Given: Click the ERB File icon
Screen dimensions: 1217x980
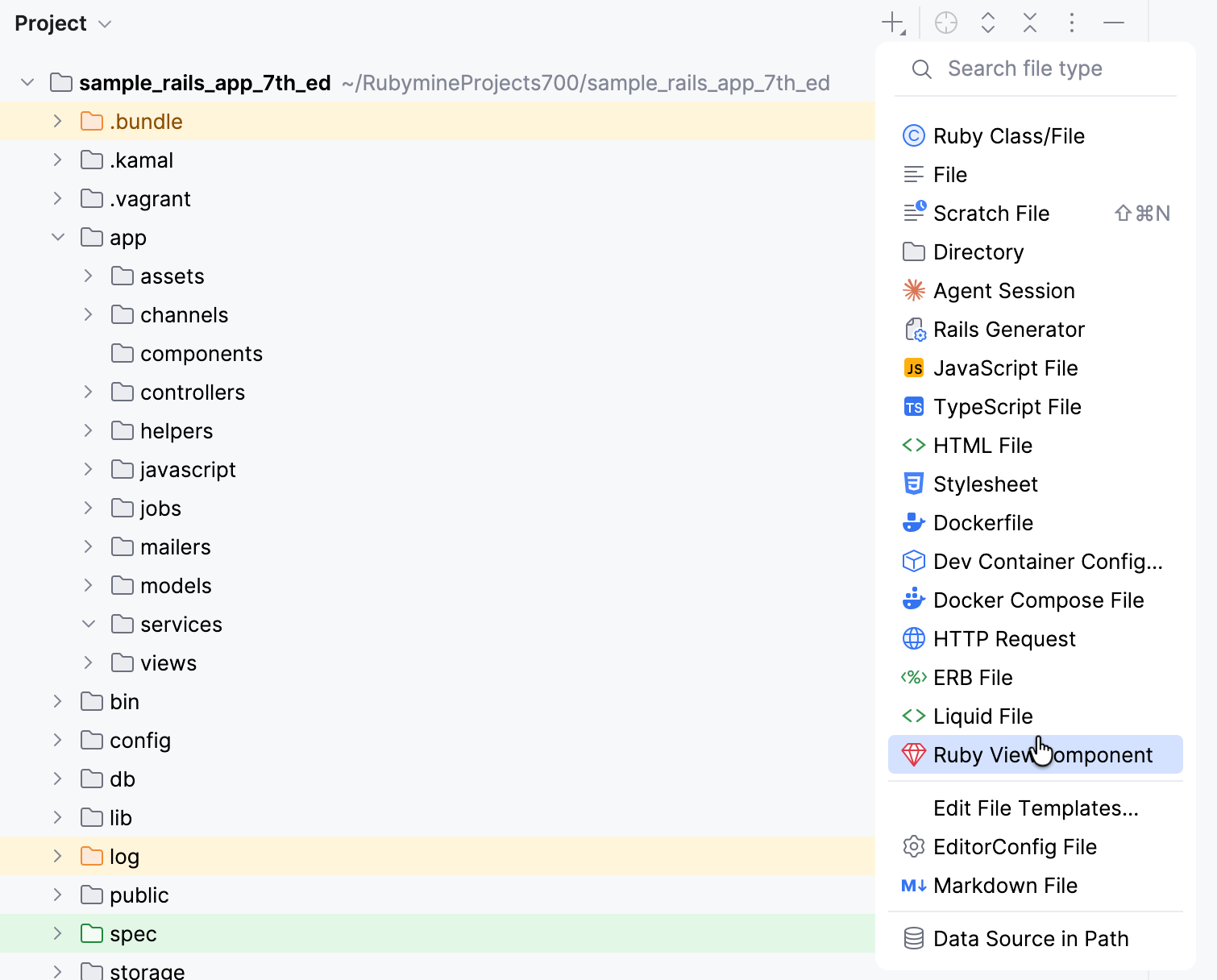Looking at the screenshot, I should point(913,677).
